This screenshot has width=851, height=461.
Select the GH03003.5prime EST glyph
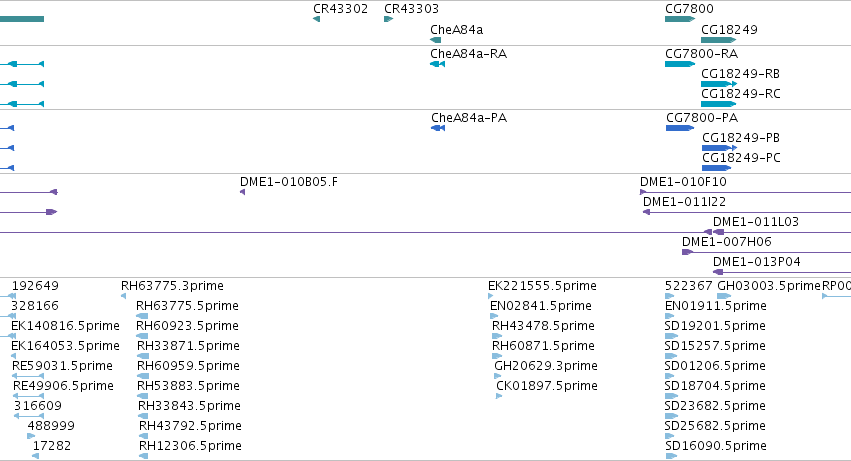pyautogui.click(x=725, y=296)
